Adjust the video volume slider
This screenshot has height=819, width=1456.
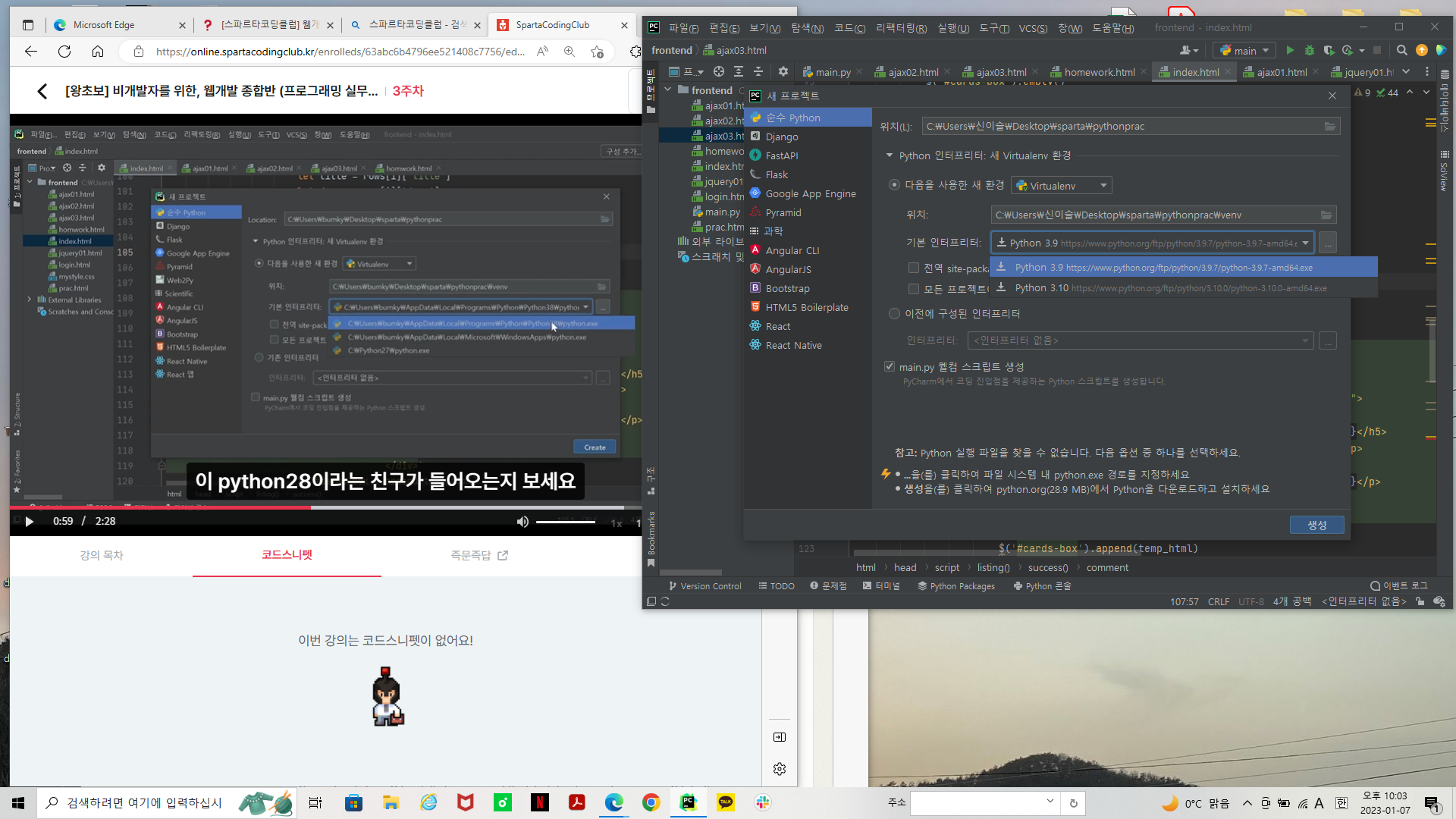(566, 522)
